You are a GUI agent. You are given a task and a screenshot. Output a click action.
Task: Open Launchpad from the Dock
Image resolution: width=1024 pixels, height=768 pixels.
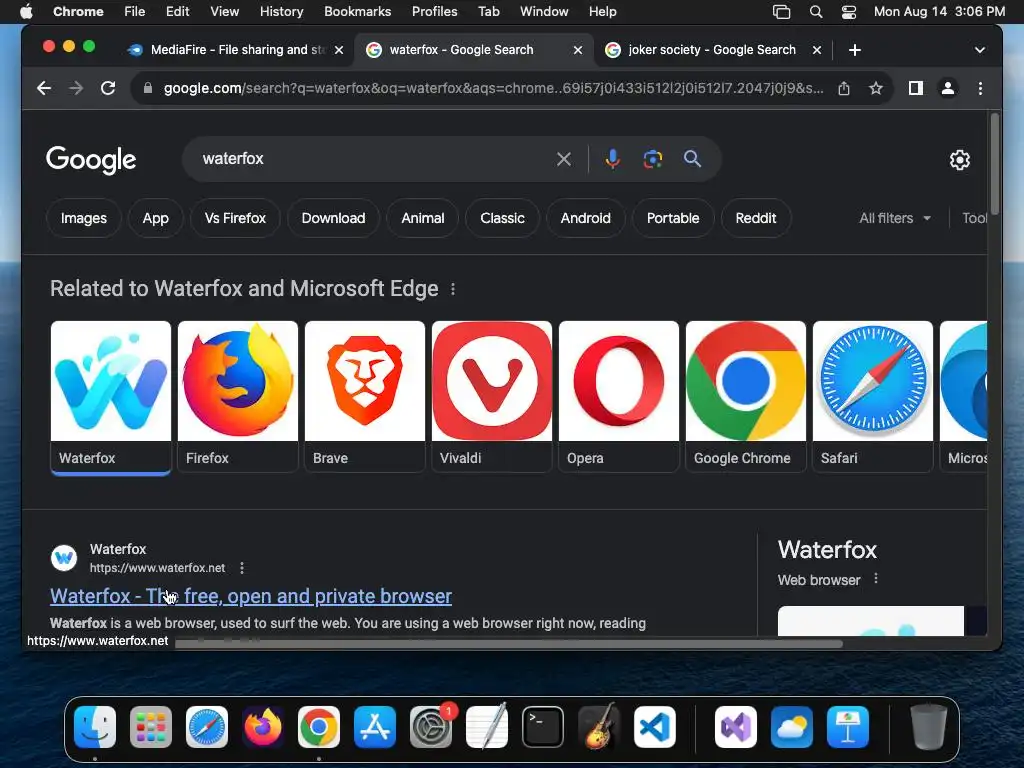(151, 727)
